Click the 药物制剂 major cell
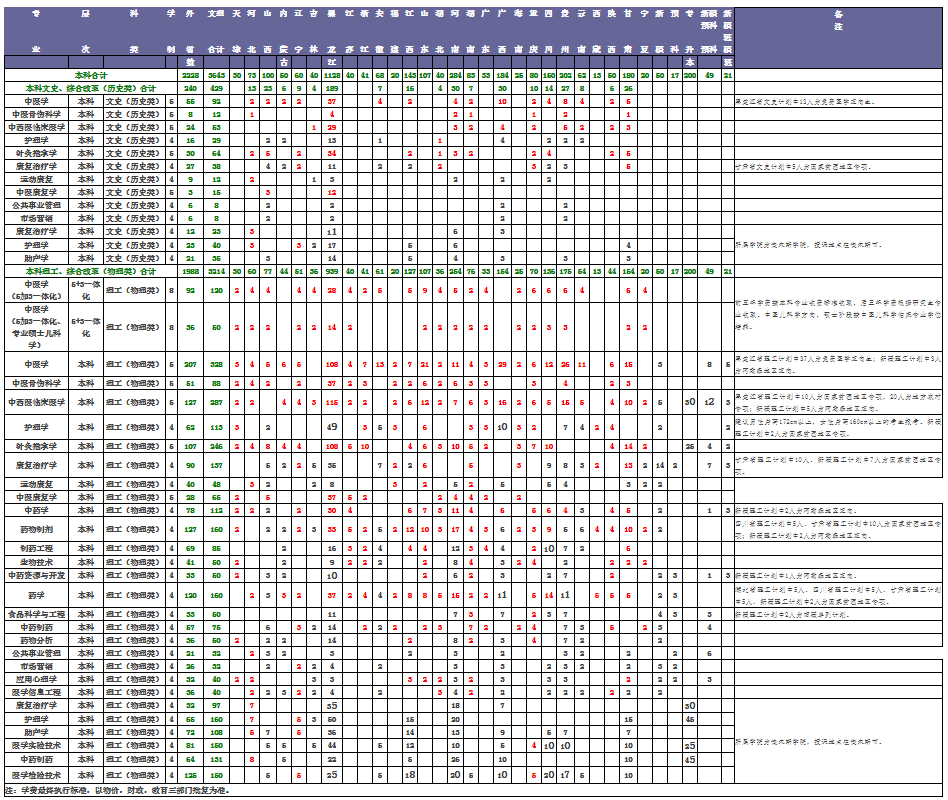 tap(36, 529)
